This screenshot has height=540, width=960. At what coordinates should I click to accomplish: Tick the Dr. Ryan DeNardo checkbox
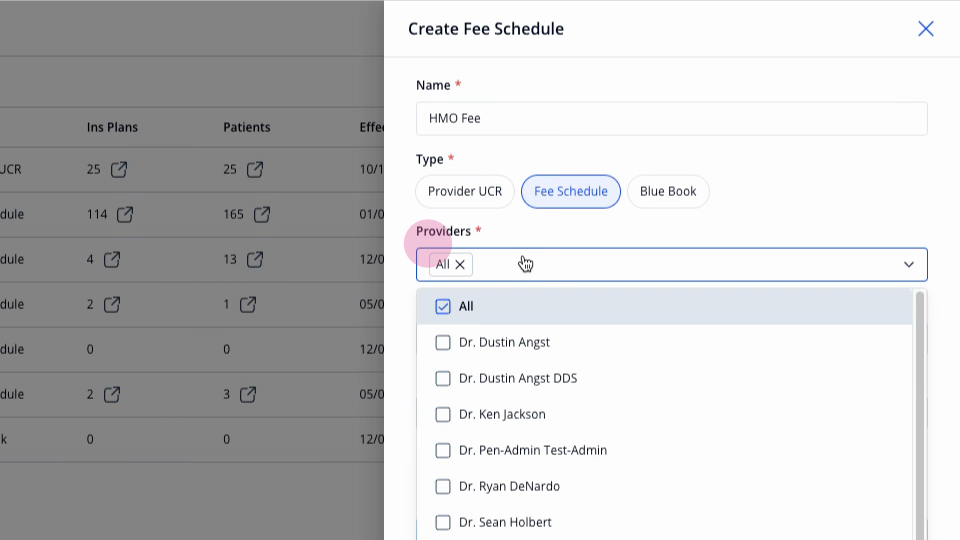[443, 486]
